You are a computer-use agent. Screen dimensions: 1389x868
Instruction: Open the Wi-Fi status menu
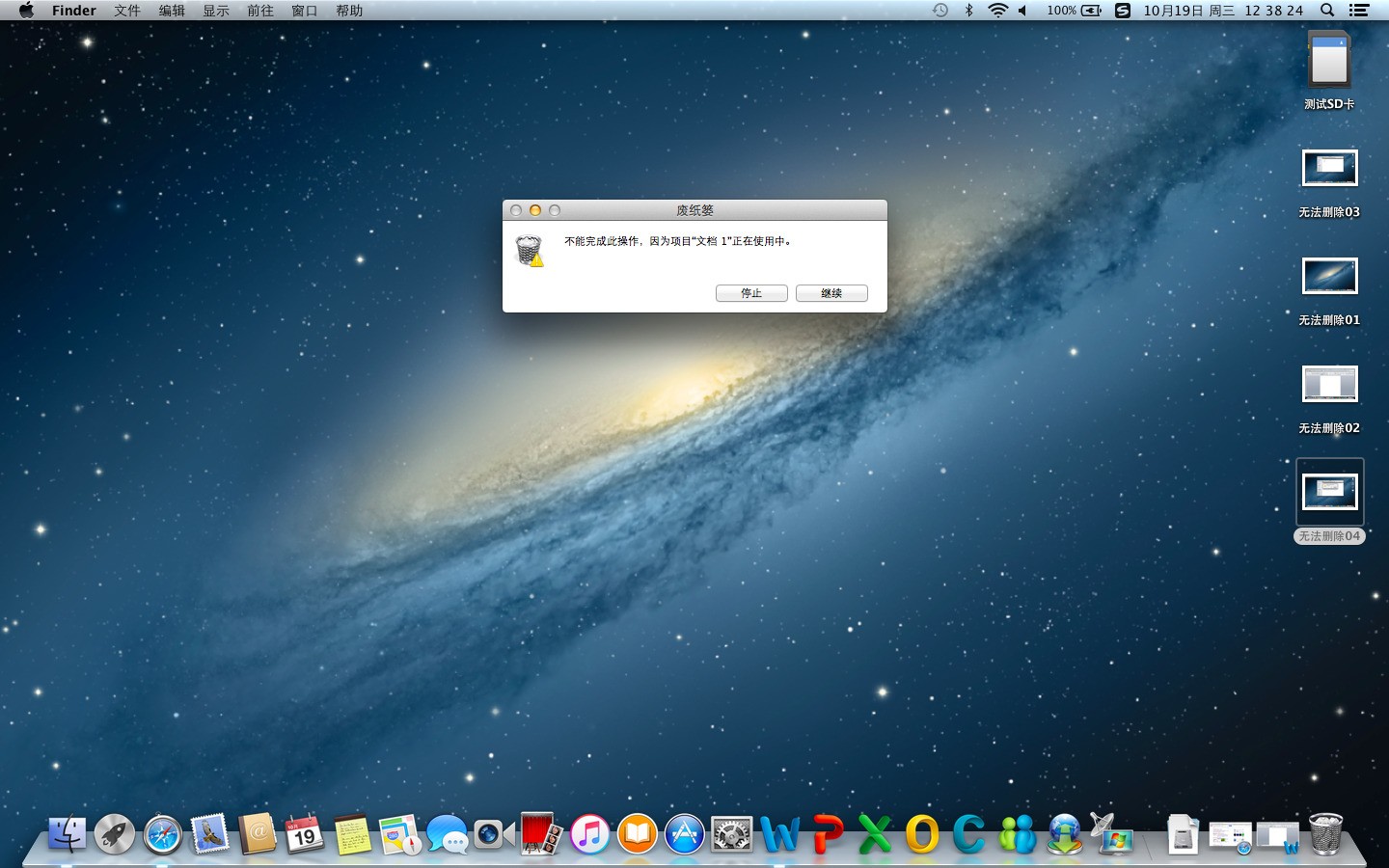tap(998, 11)
